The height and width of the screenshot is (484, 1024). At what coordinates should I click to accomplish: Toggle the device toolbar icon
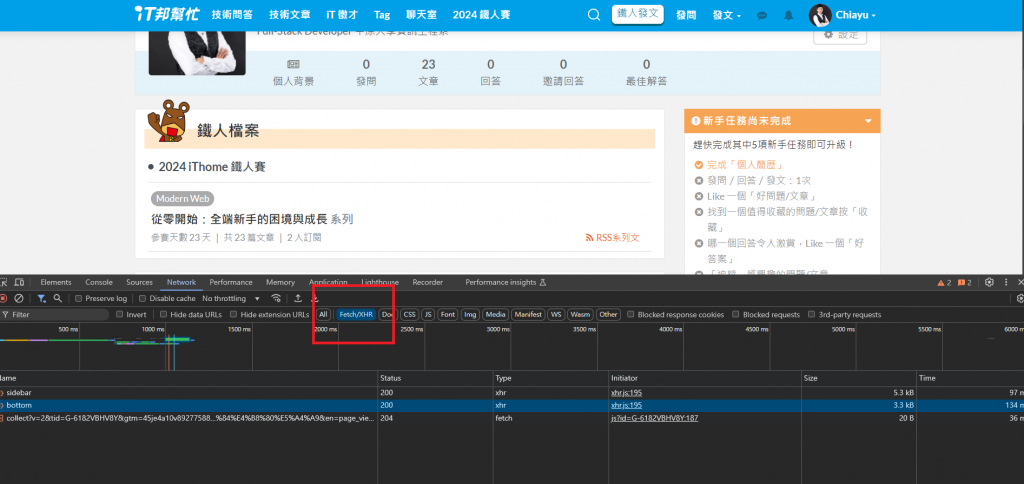20,282
